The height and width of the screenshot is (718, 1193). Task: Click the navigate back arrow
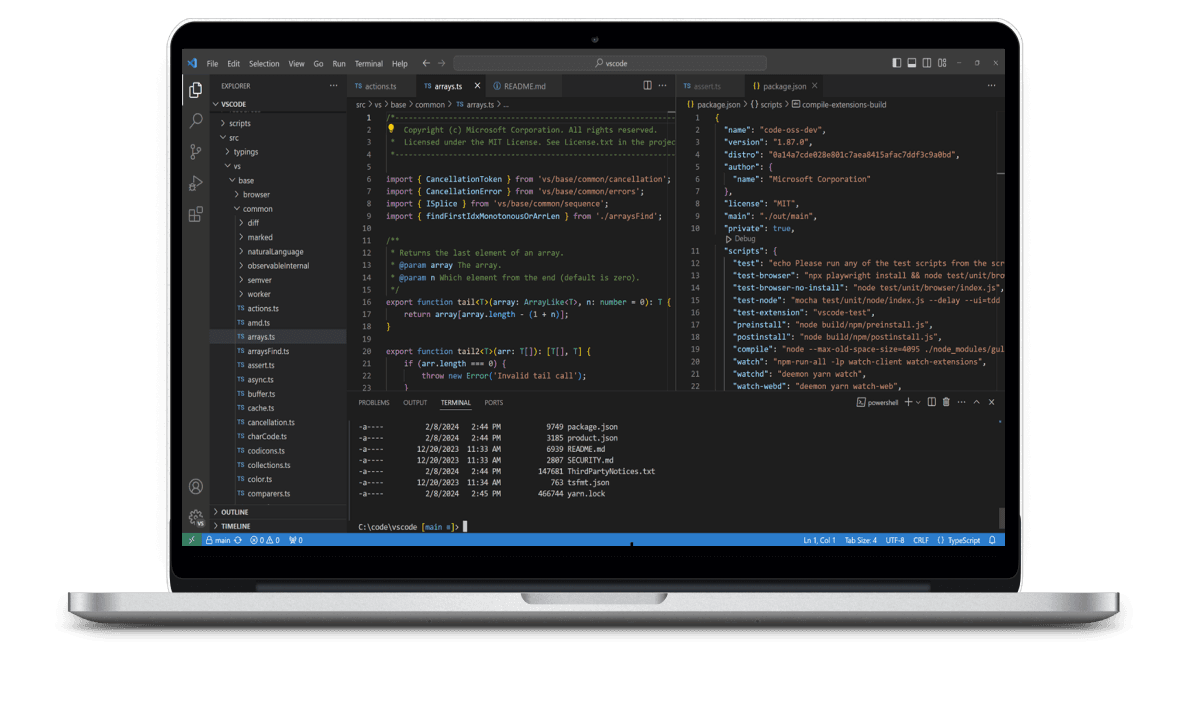point(426,63)
